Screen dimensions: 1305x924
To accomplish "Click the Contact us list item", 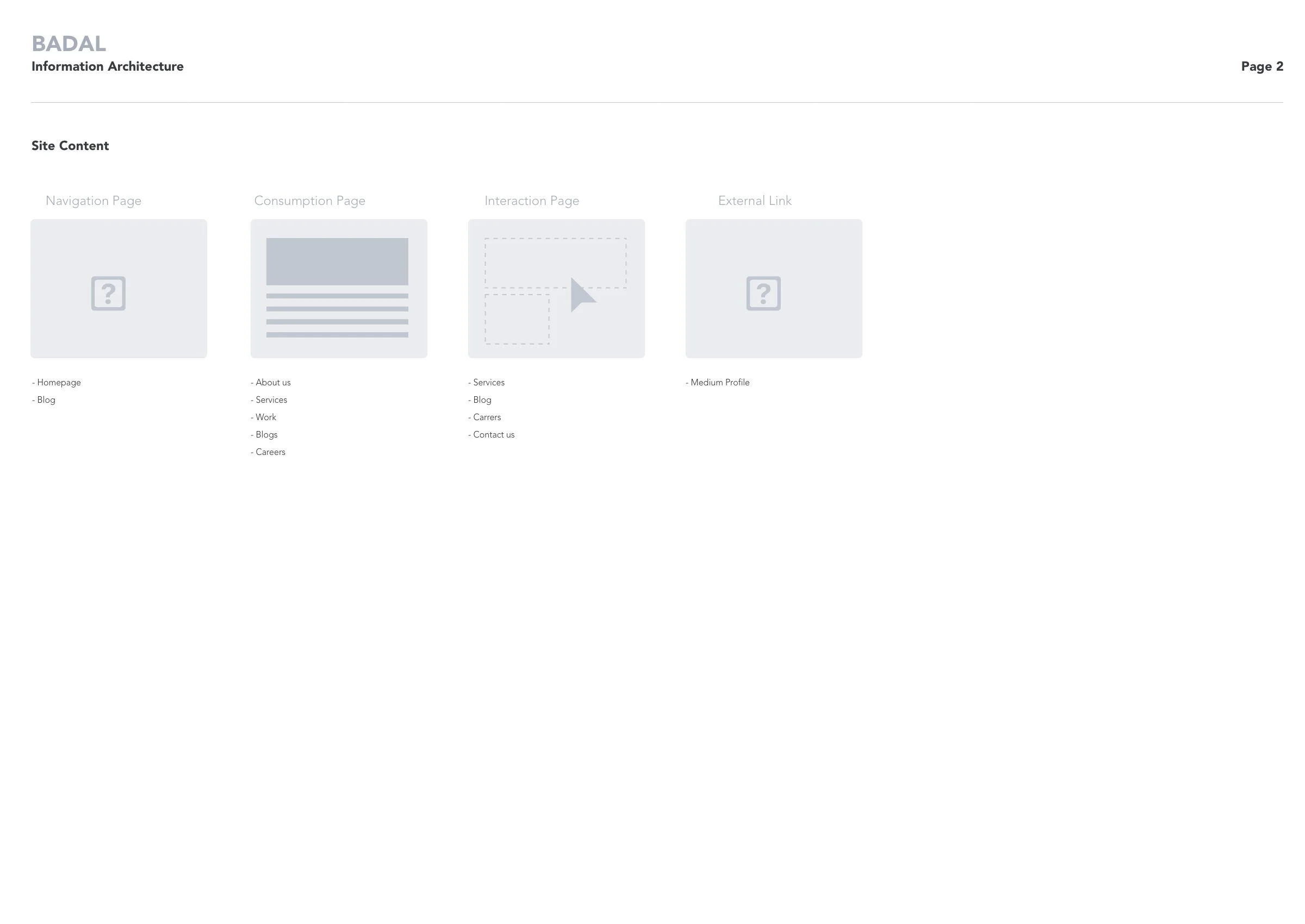I will (x=491, y=435).
